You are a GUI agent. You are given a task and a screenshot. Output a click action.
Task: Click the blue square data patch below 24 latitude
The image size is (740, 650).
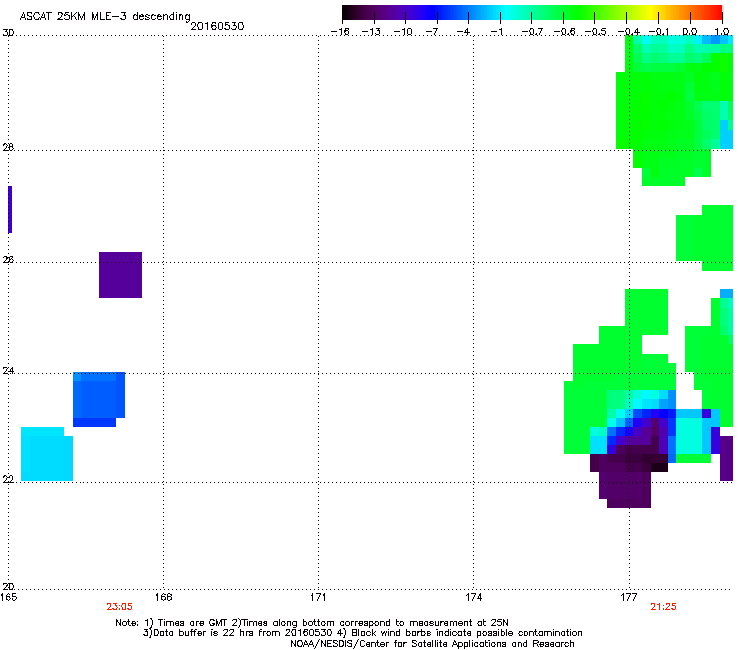pyautogui.click(x=99, y=399)
